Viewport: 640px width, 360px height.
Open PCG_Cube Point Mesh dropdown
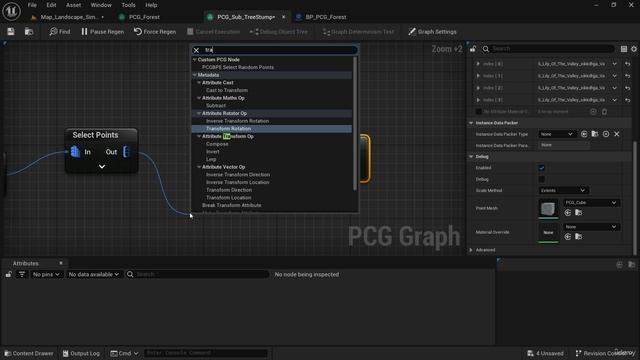(591, 202)
